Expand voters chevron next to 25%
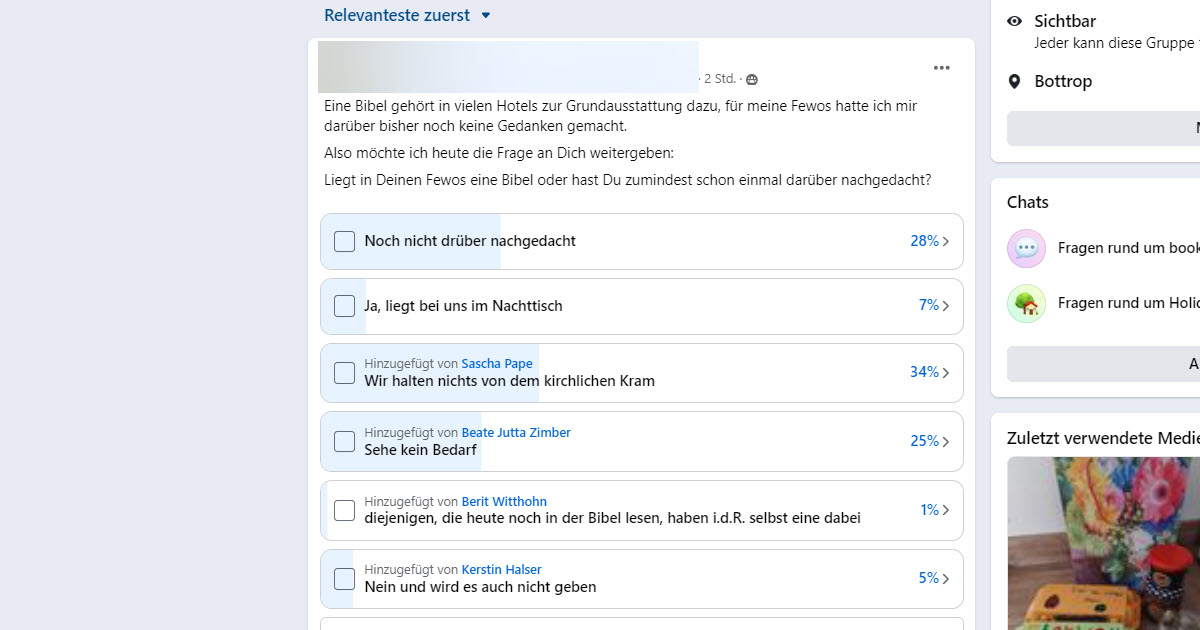 (x=946, y=441)
